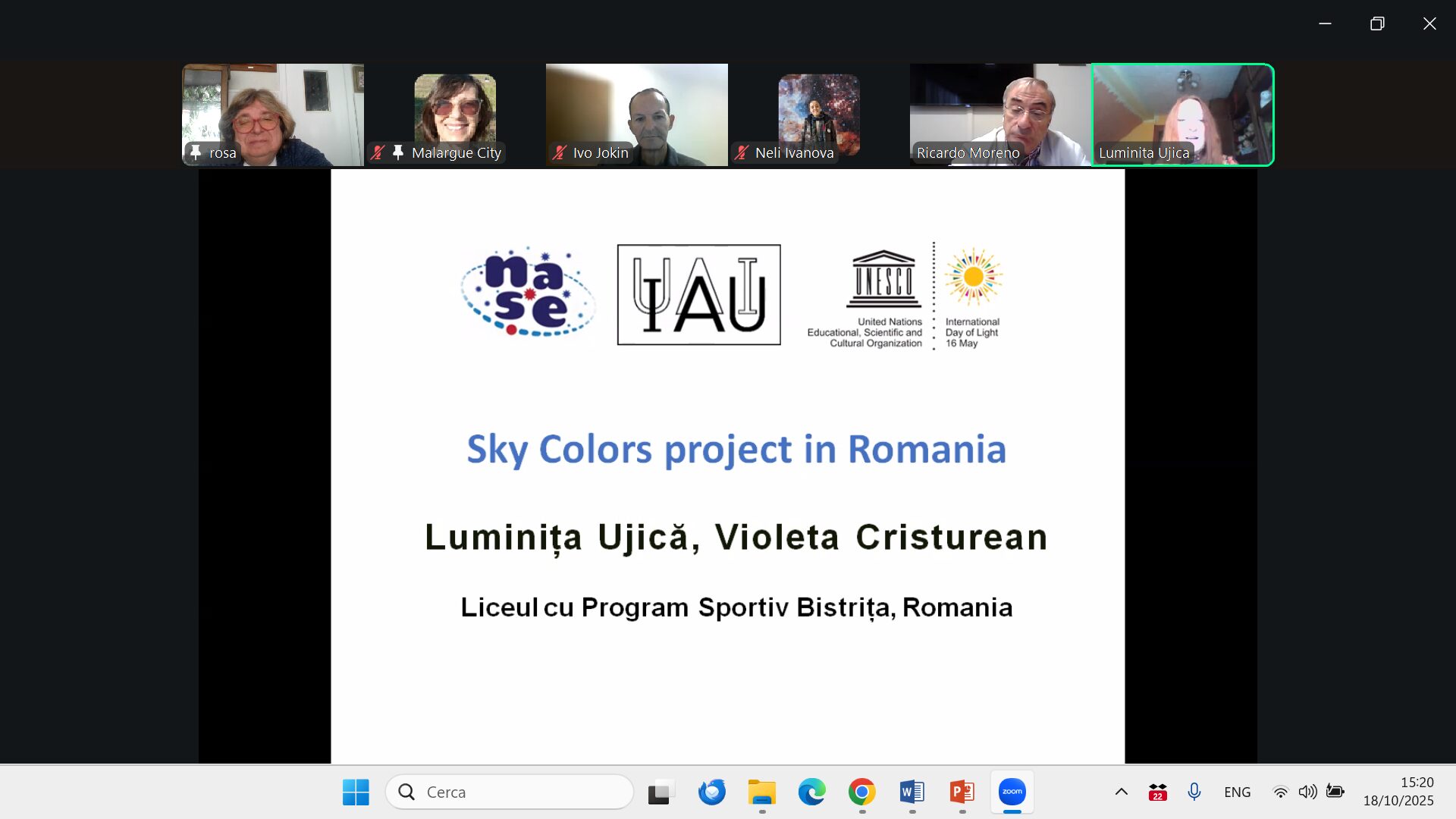Open Microsoft Edge browser icon
This screenshot has width=1456, height=819.
(x=811, y=792)
